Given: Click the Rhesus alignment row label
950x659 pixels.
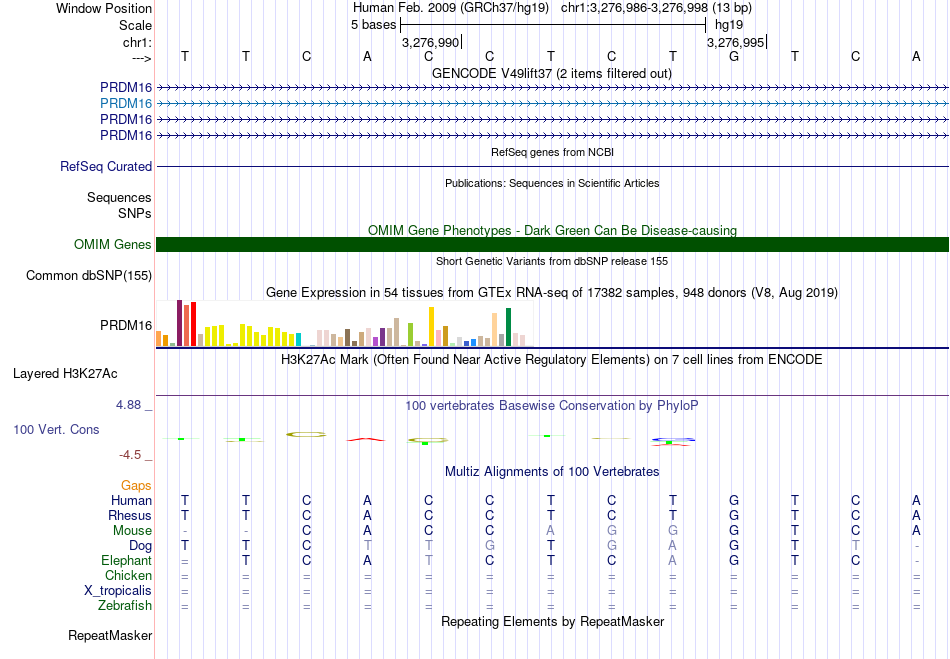Looking at the screenshot, I should (130, 515).
